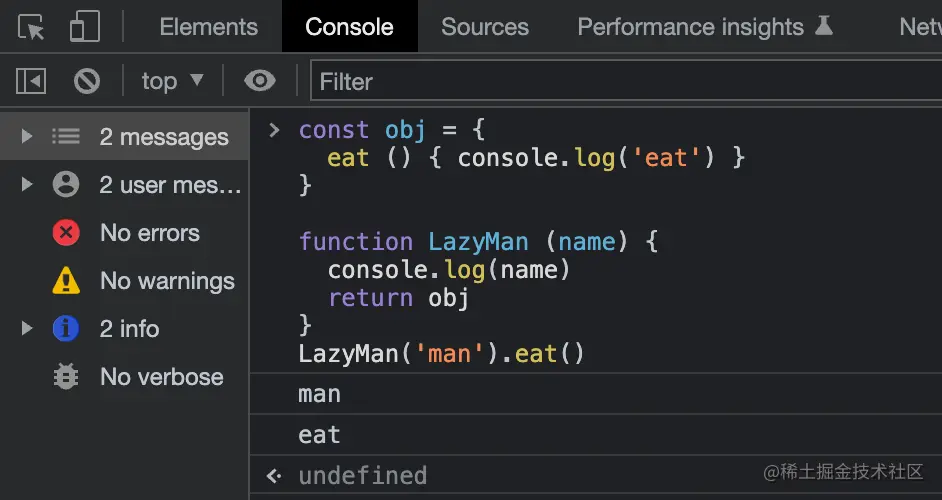Expand the 2 messages group

[27, 136]
